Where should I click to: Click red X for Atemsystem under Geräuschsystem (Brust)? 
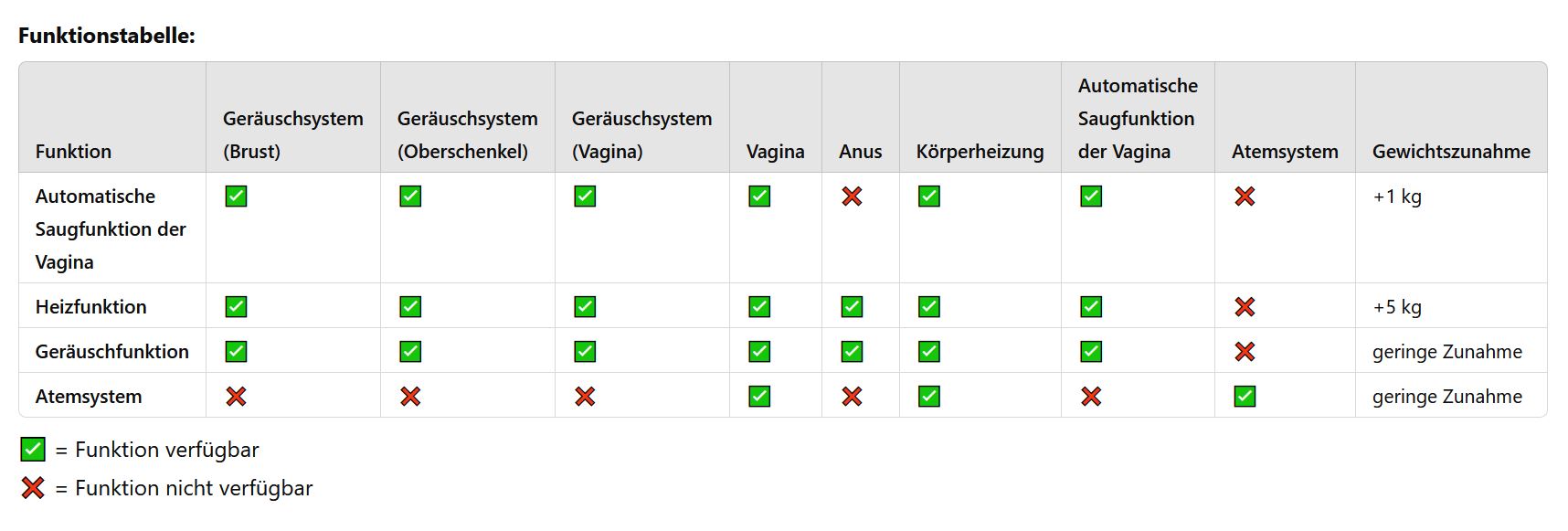pos(236,397)
